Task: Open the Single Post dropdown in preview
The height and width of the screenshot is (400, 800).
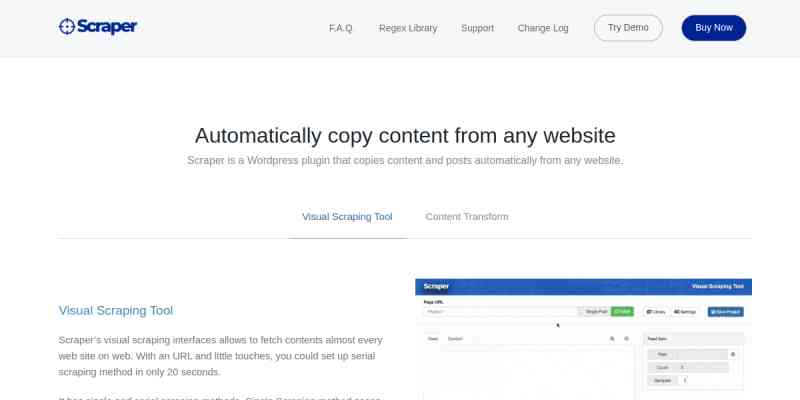Action: click(x=596, y=312)
